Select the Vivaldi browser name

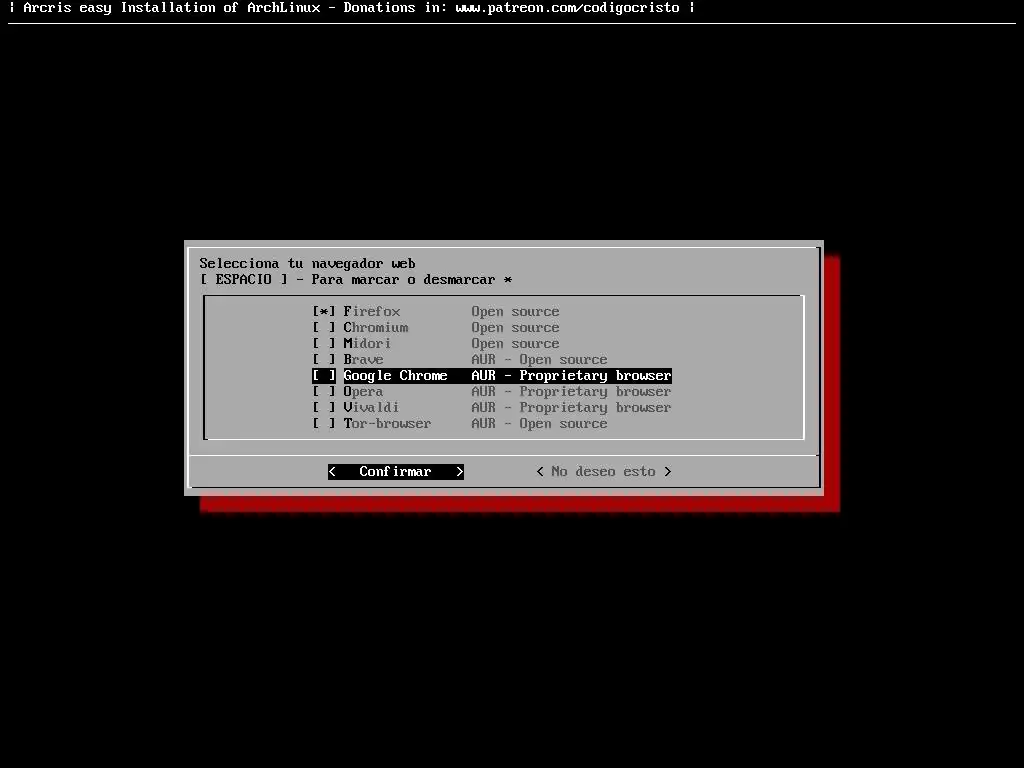371,408
